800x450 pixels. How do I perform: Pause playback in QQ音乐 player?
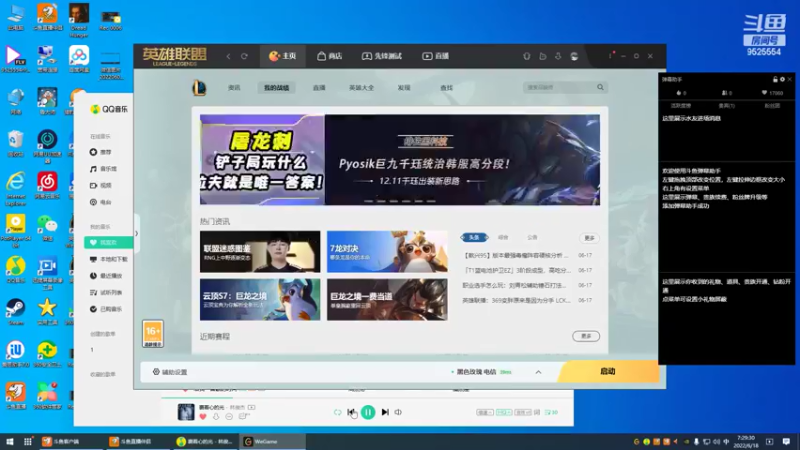click(x=368, y=412)
